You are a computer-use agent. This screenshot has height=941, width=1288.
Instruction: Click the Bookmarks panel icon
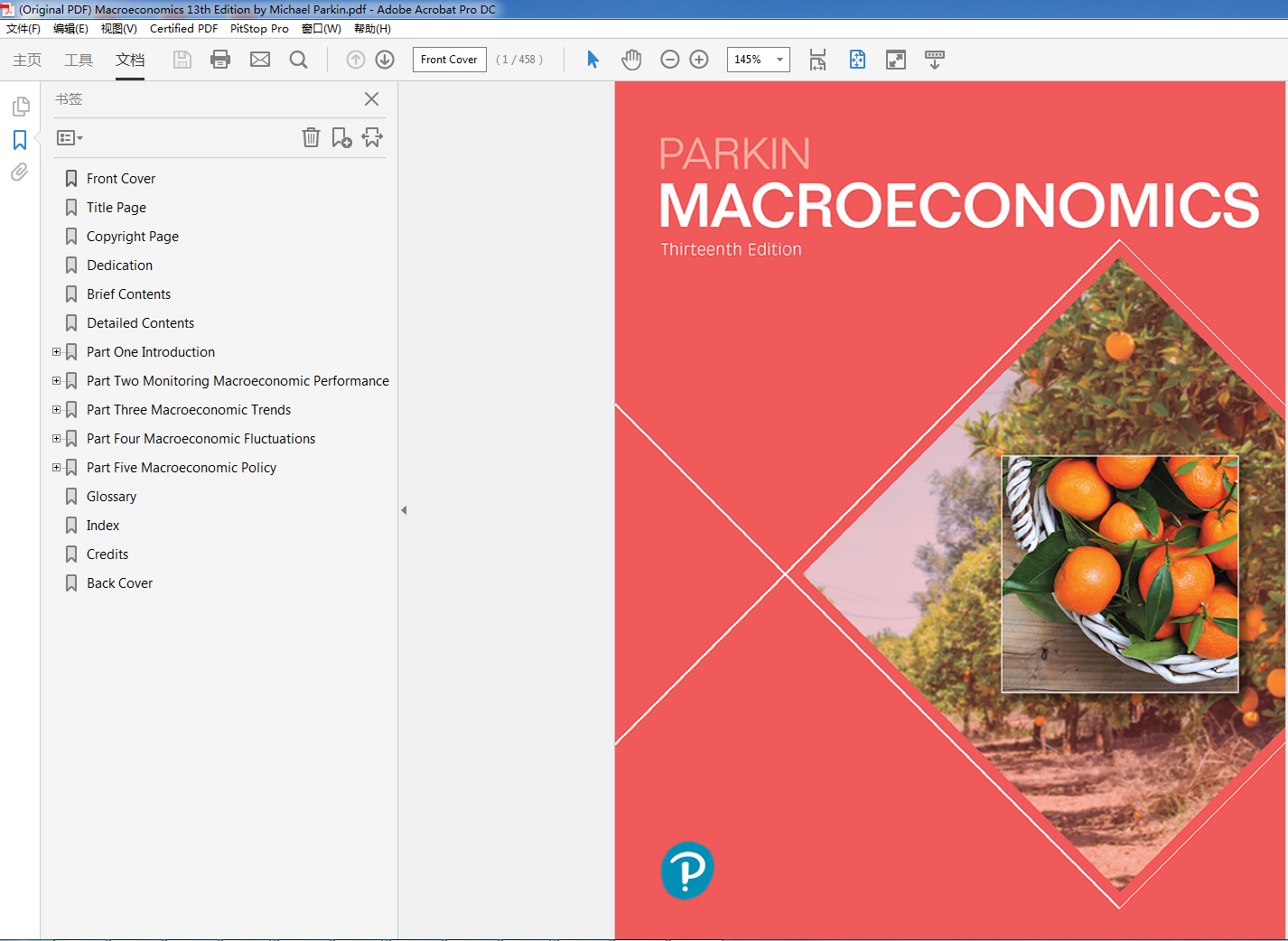[x=20, y=140]
